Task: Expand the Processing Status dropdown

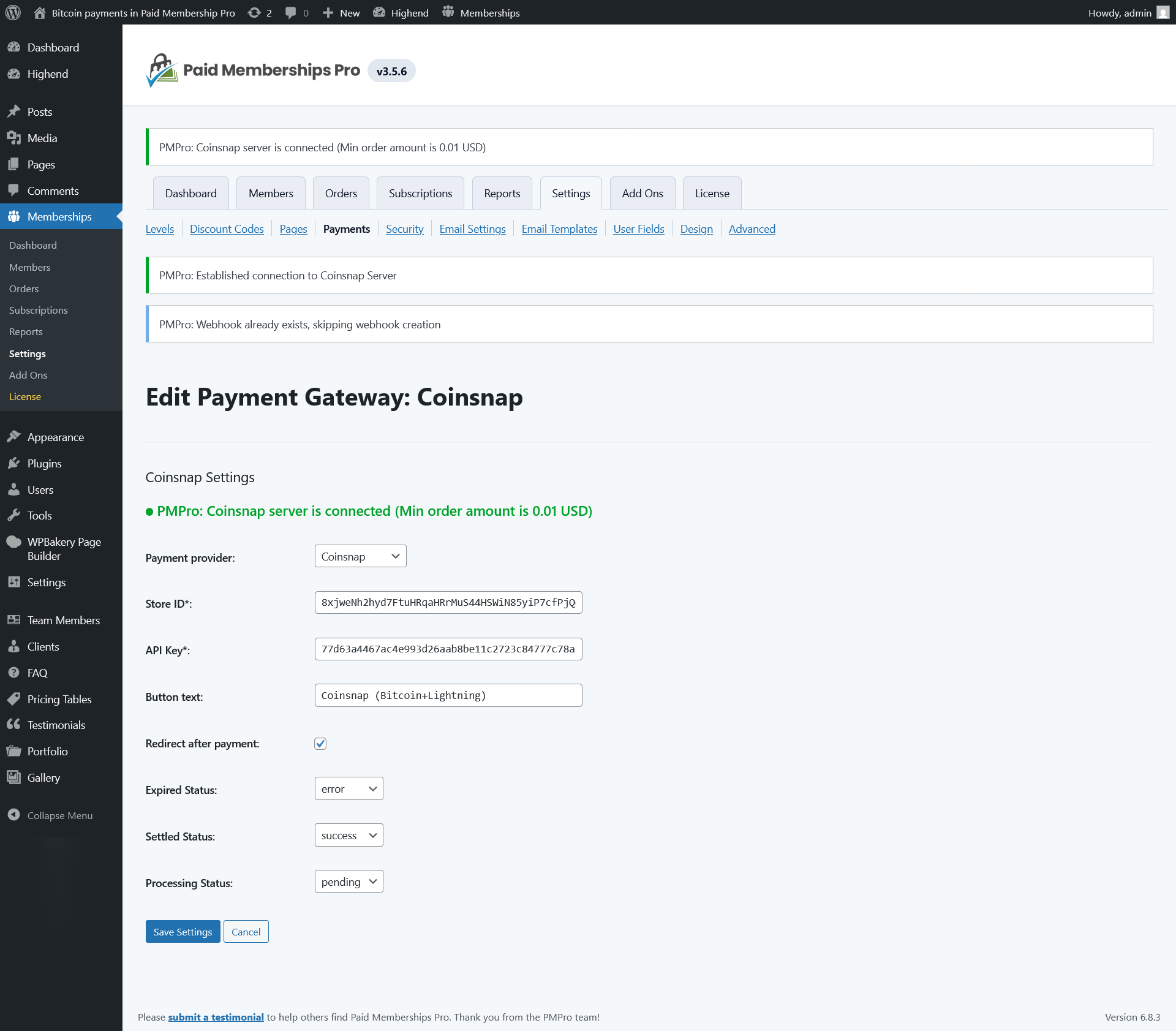Action: point(349,882)
